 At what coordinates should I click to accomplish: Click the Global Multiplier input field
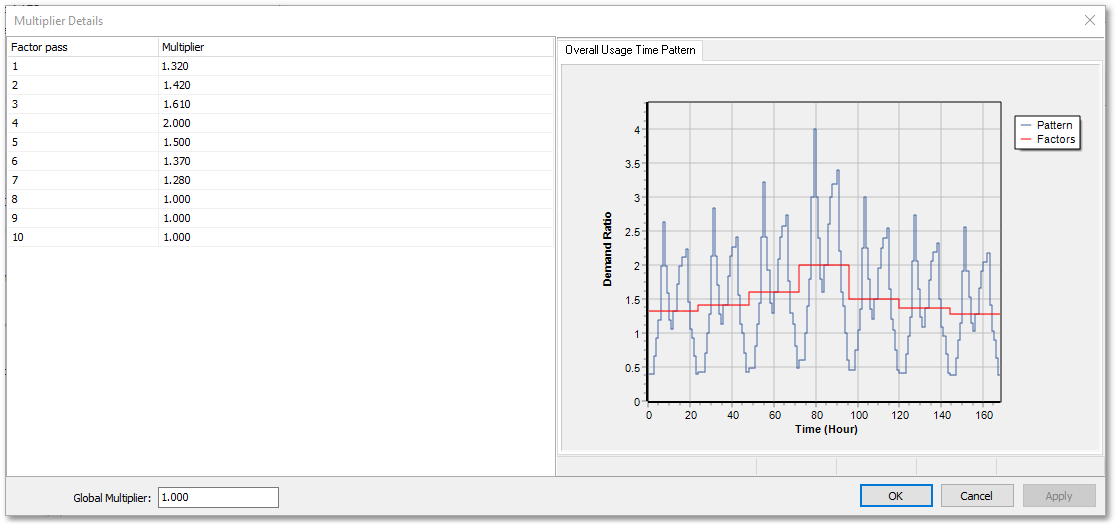pyautogui.click(x=218, y=498)
